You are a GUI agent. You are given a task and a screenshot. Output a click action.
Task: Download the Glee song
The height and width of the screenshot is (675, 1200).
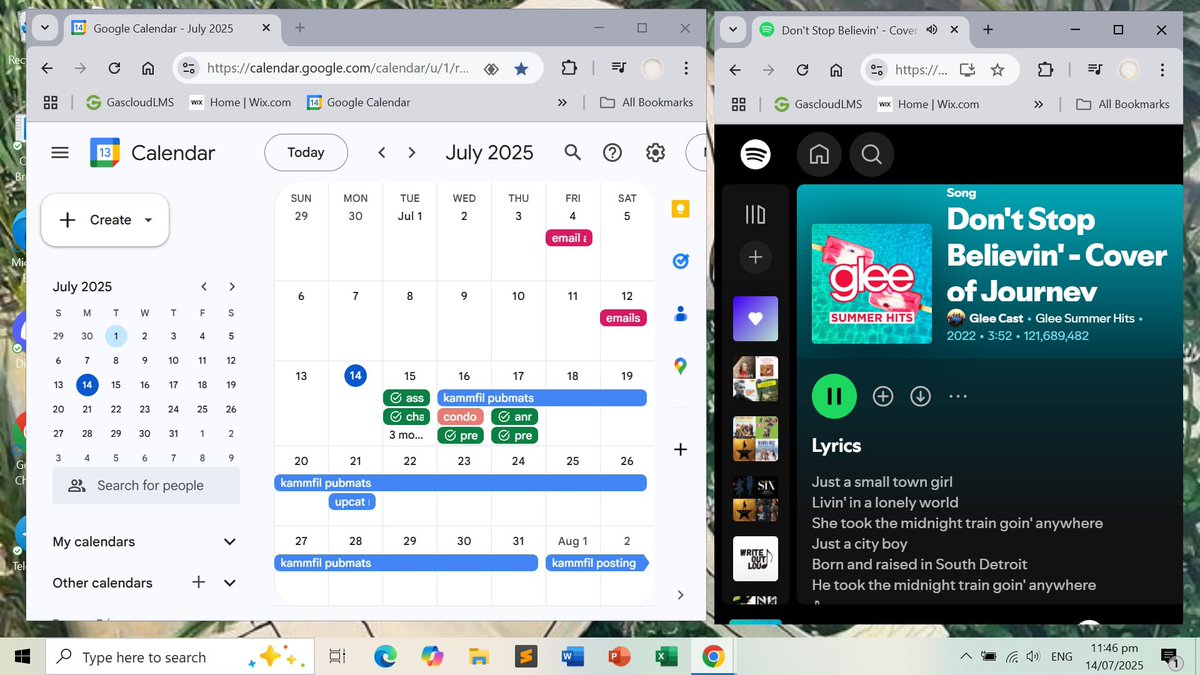[920, 396]
